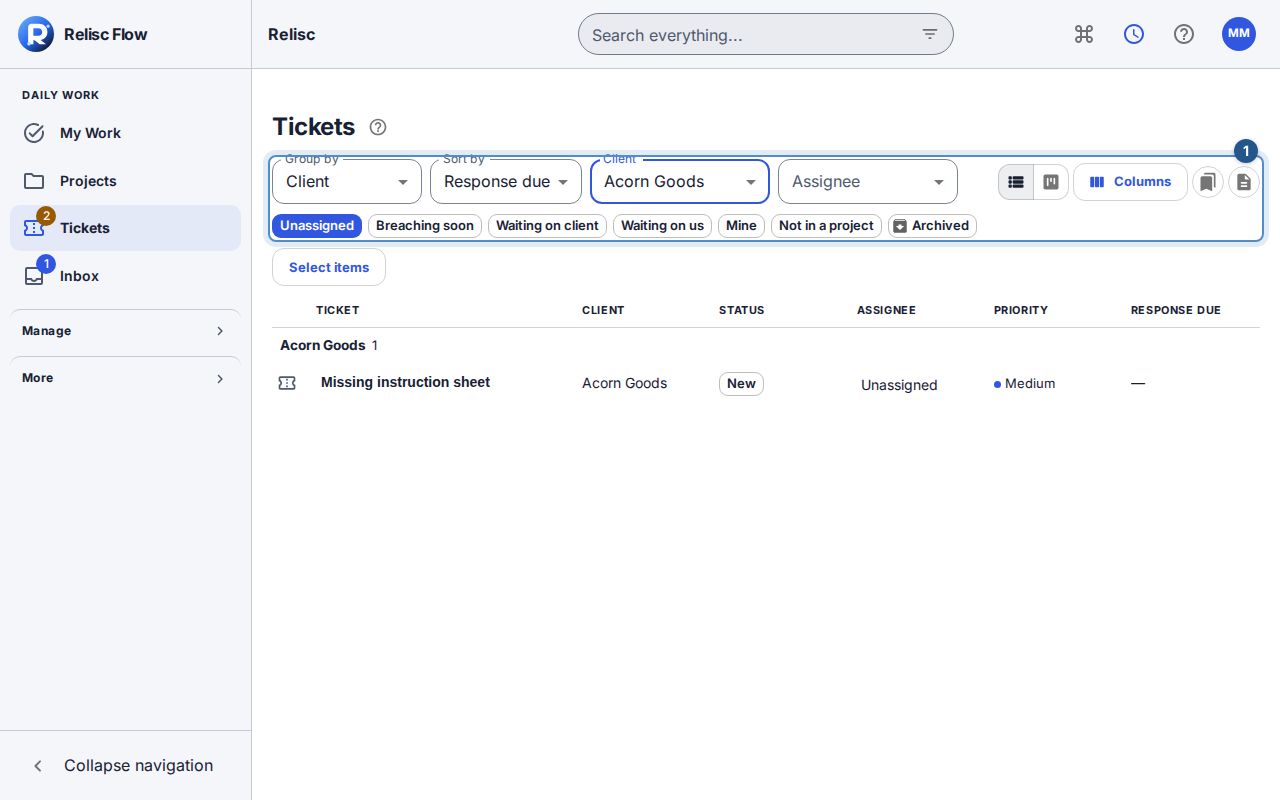
Task: Click the Medium priority cell
Action: 1024,384
